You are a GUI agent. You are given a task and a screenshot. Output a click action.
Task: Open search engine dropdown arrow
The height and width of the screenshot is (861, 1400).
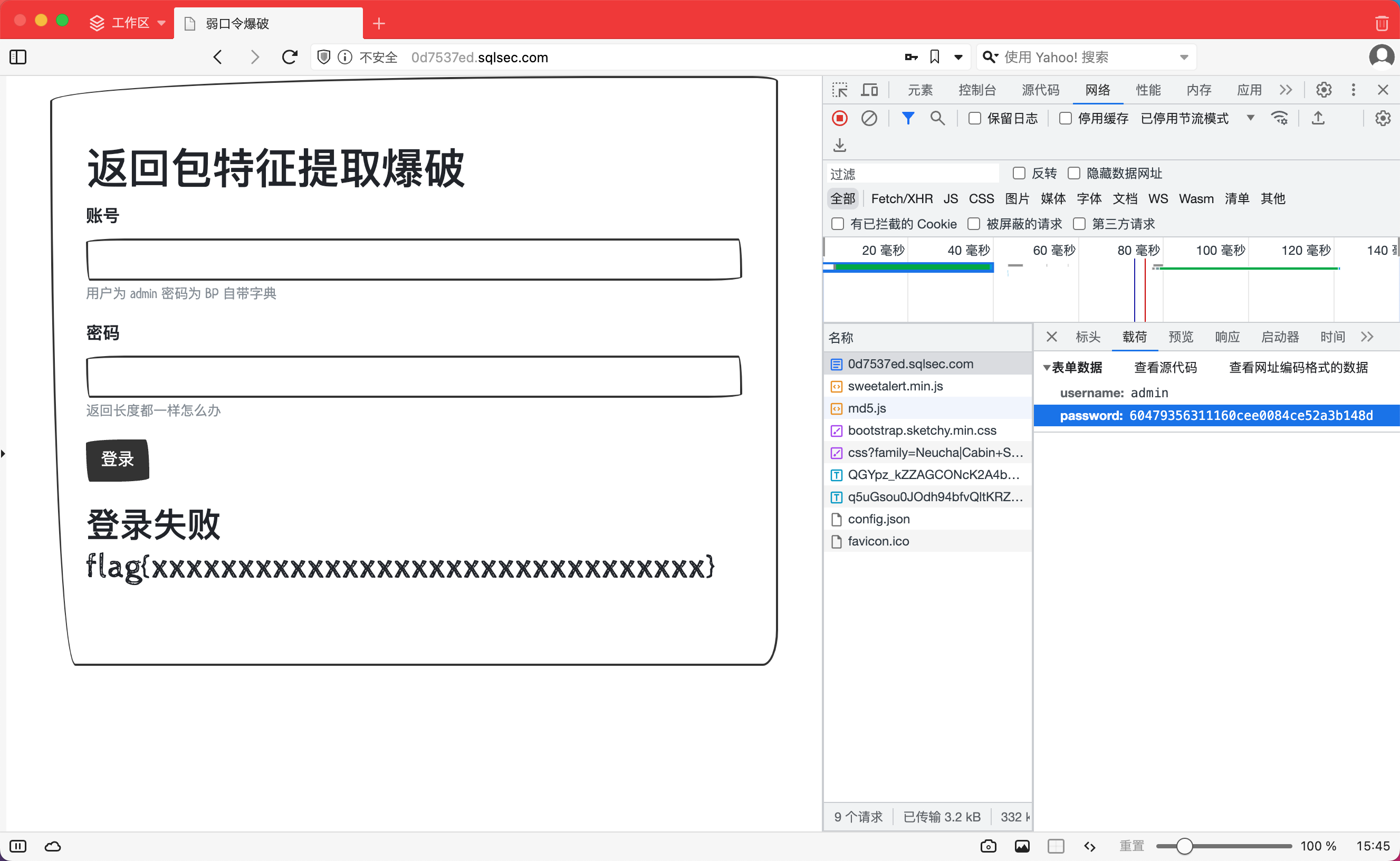point(1184,57)
